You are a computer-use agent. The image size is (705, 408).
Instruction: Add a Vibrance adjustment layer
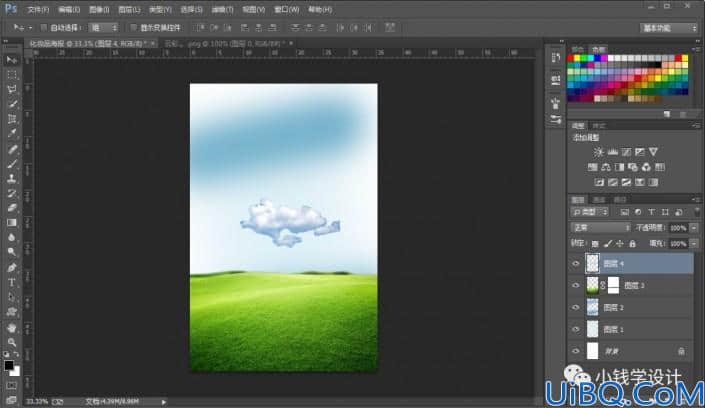point(653,152)
